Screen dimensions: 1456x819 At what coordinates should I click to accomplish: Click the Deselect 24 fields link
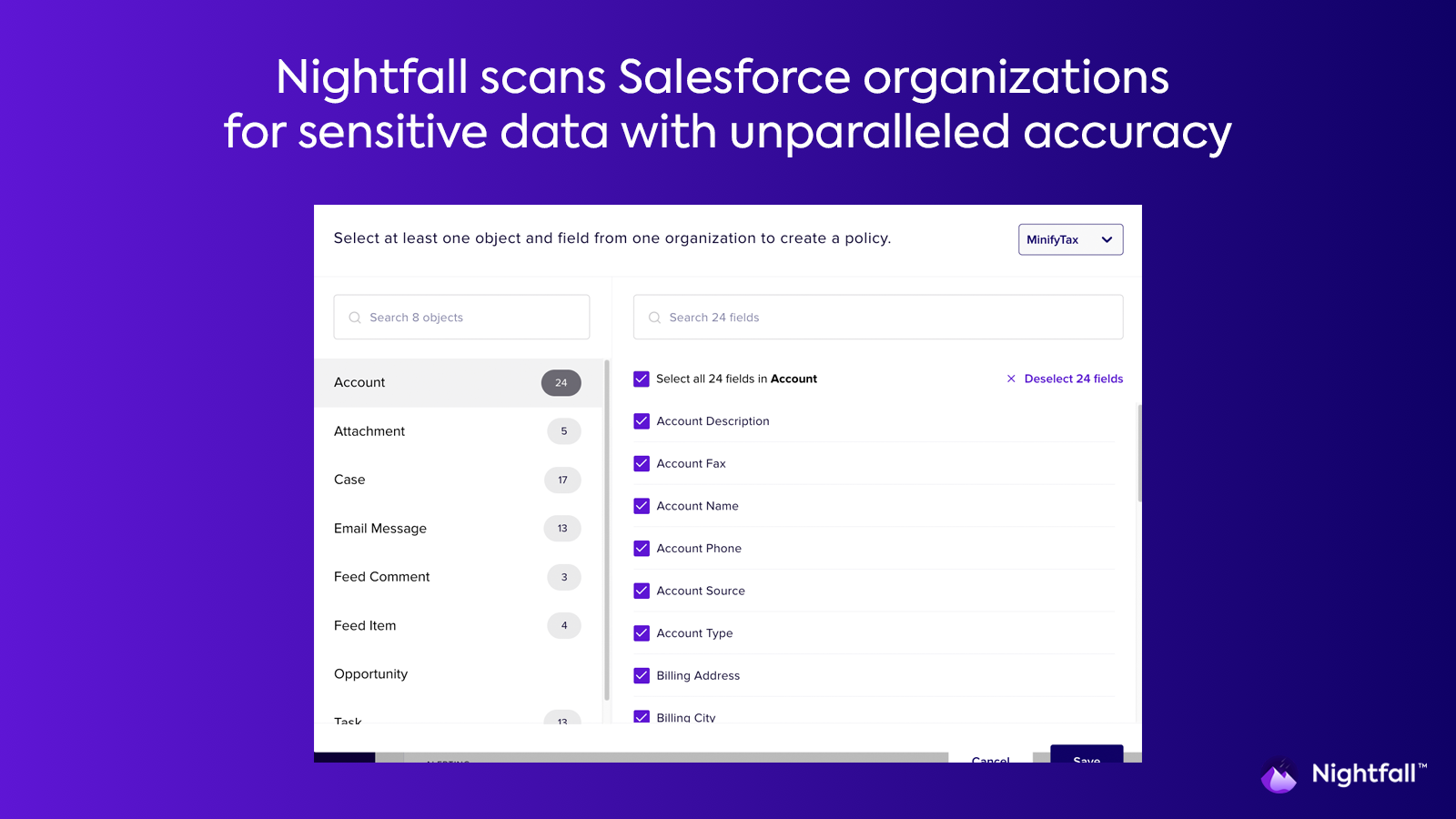click(1073, 379)
